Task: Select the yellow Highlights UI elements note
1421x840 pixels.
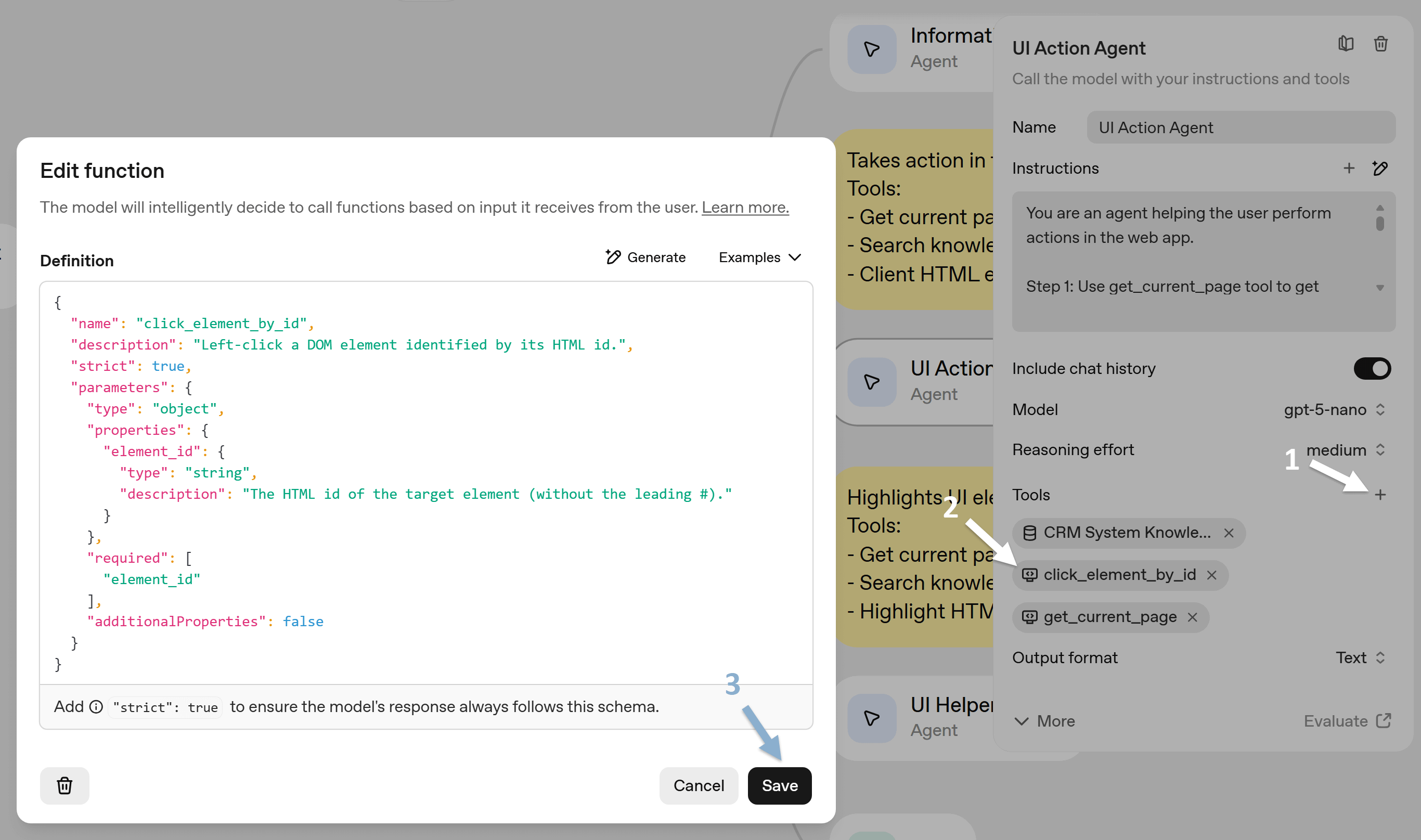Action: (x=914, y=557)
